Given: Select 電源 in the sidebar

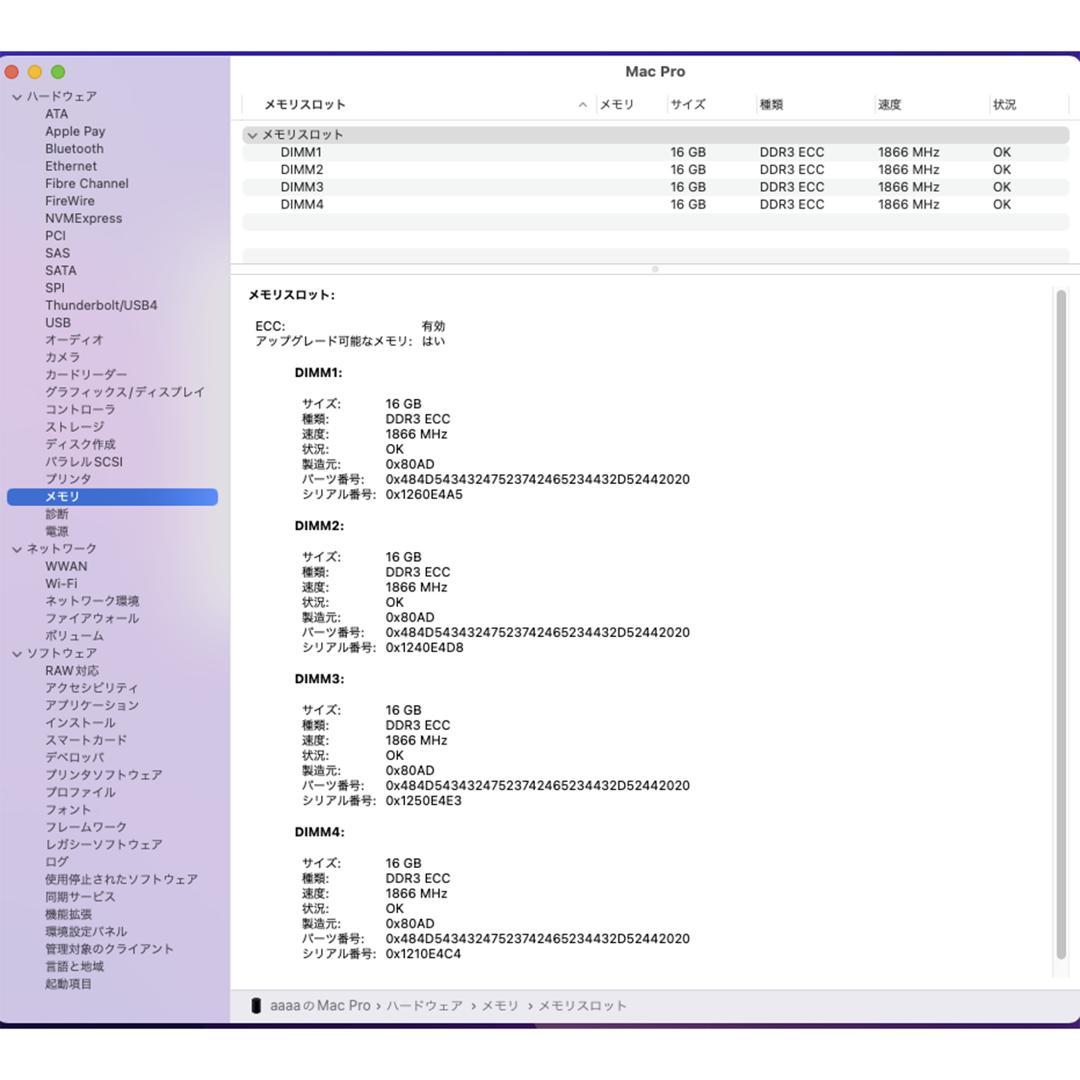Looking at the screenshot, I should [56, 531].
